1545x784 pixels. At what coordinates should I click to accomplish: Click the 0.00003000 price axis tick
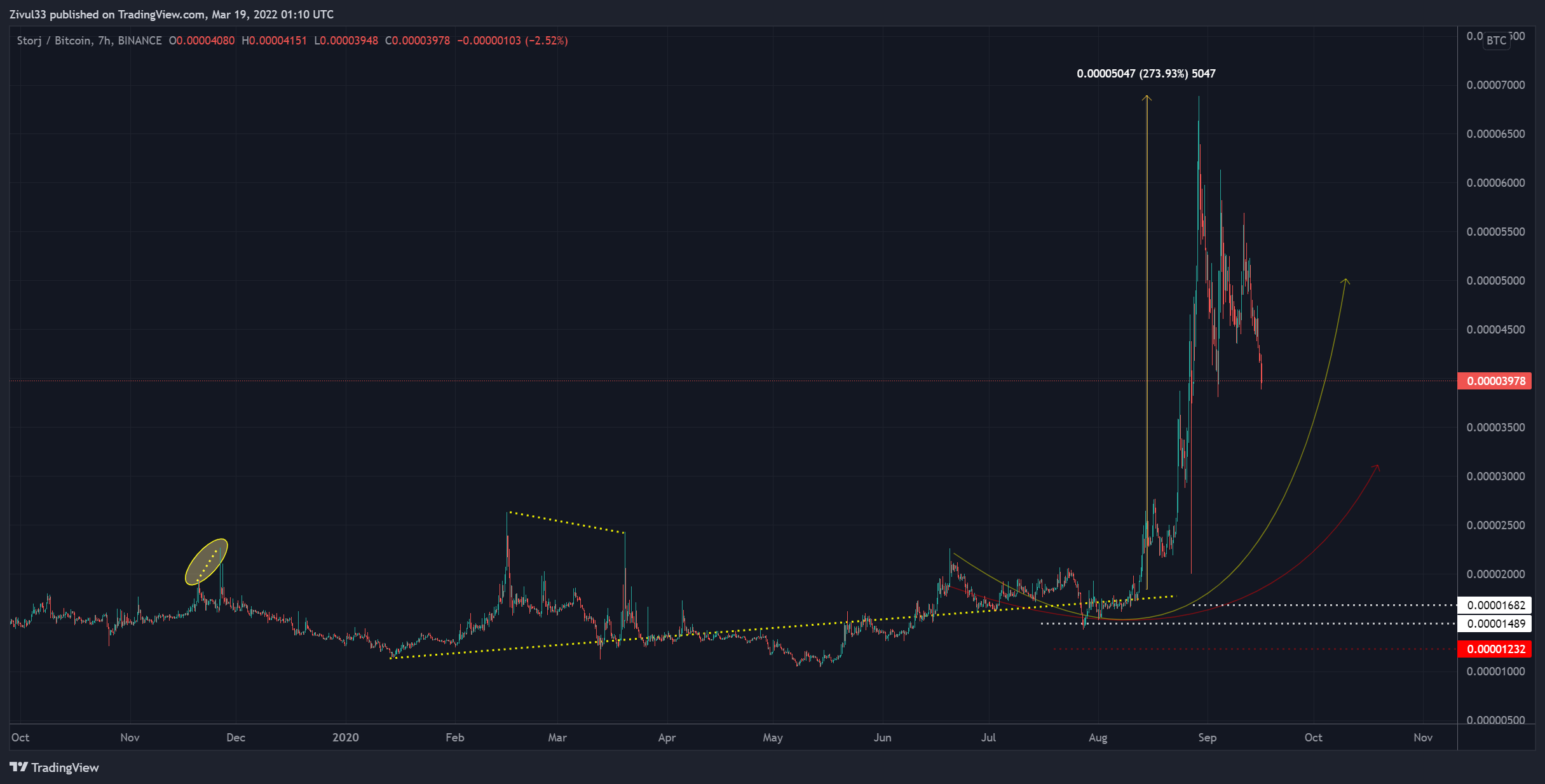point(1495,476)
